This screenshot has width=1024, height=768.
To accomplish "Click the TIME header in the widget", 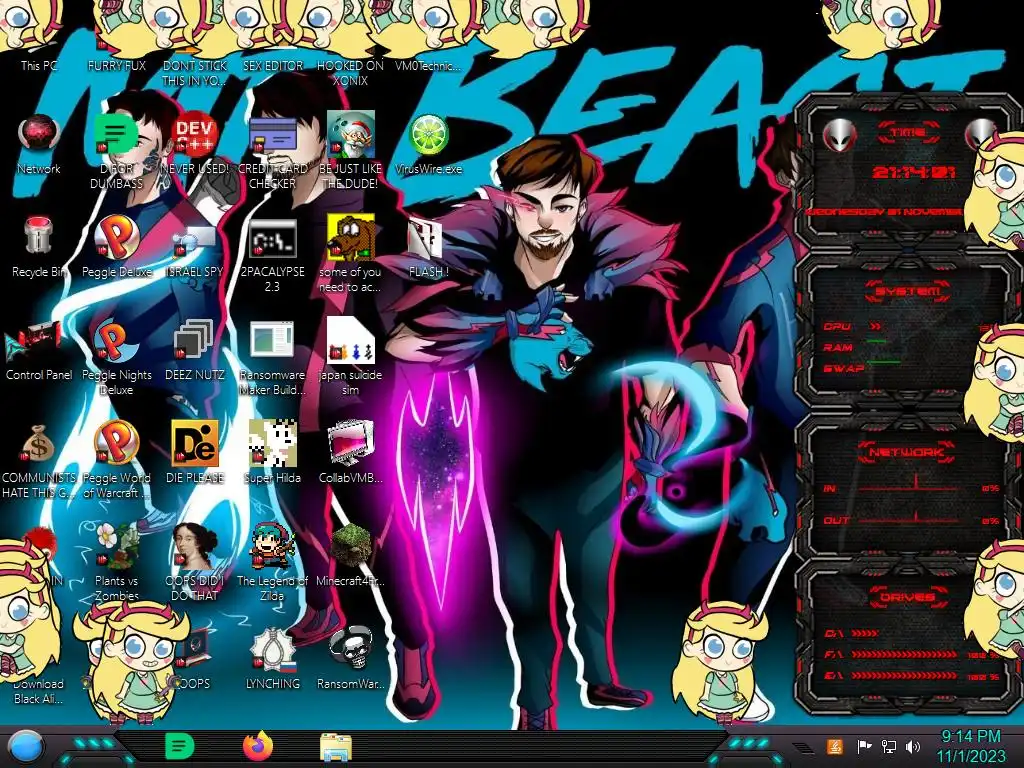I will tap(908, 133).
